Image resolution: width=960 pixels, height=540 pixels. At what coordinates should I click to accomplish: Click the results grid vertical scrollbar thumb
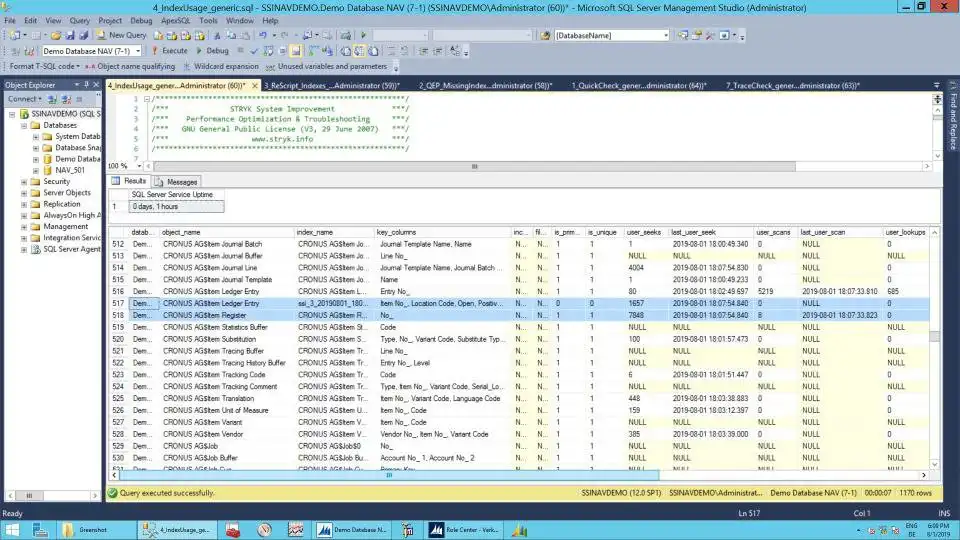click(934, 336)
